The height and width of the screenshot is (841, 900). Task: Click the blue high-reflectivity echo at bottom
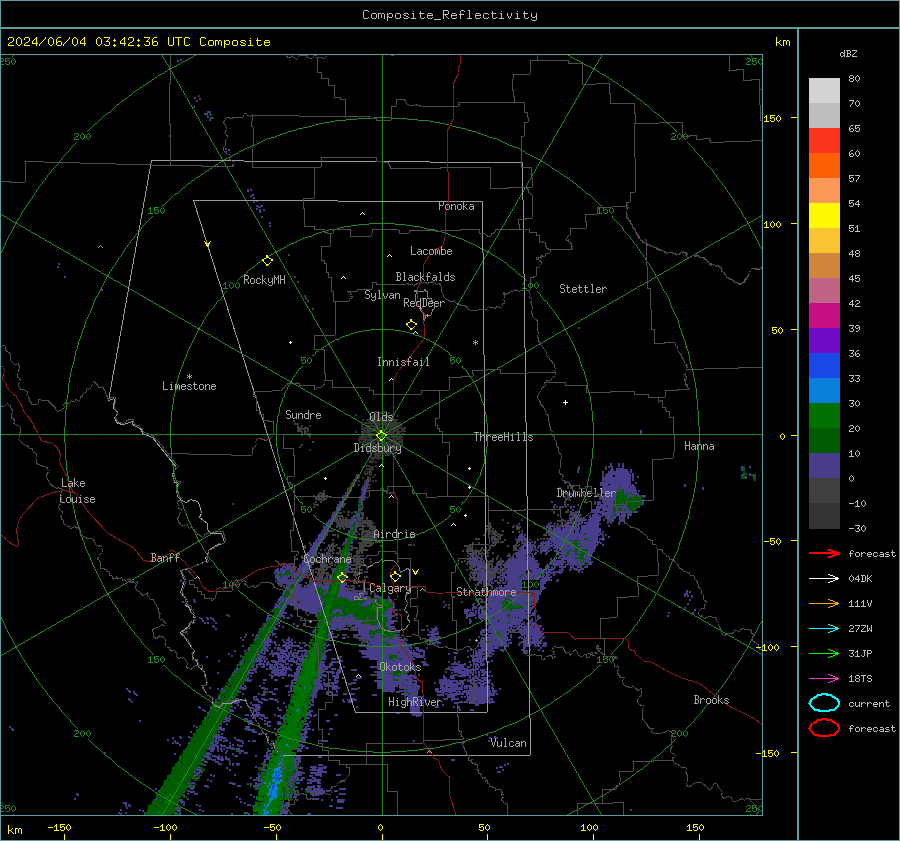pyautogui.click(x=276, y=784)
